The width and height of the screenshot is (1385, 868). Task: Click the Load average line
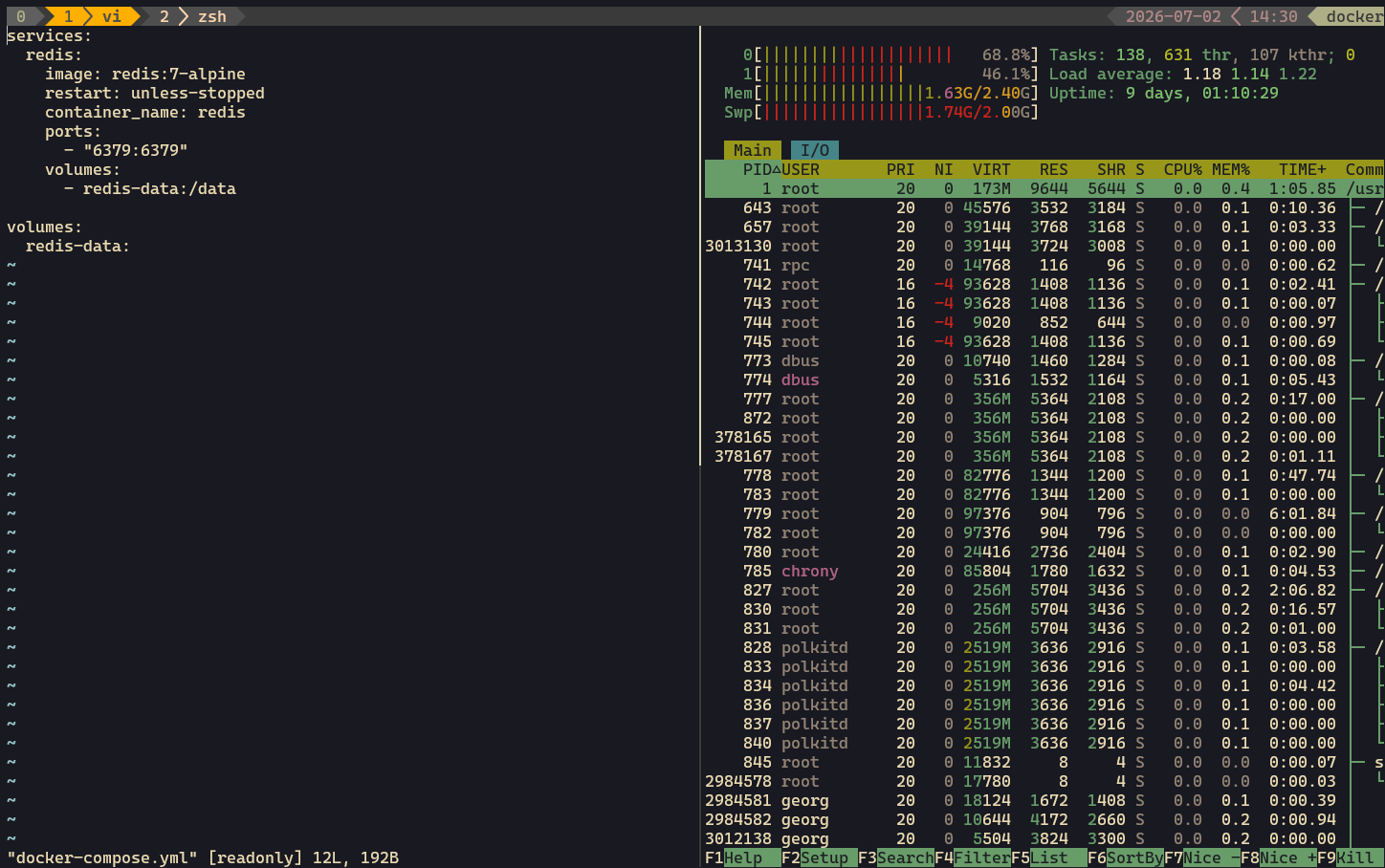[1183, 74]
